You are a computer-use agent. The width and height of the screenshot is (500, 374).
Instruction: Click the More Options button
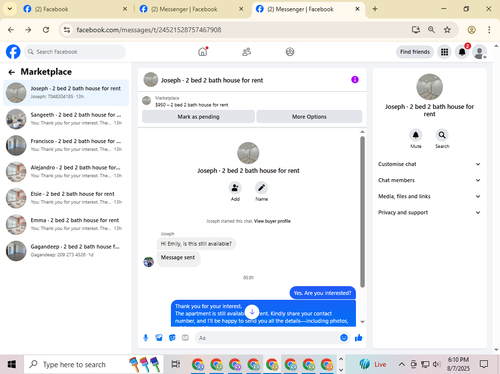[309, 117]
